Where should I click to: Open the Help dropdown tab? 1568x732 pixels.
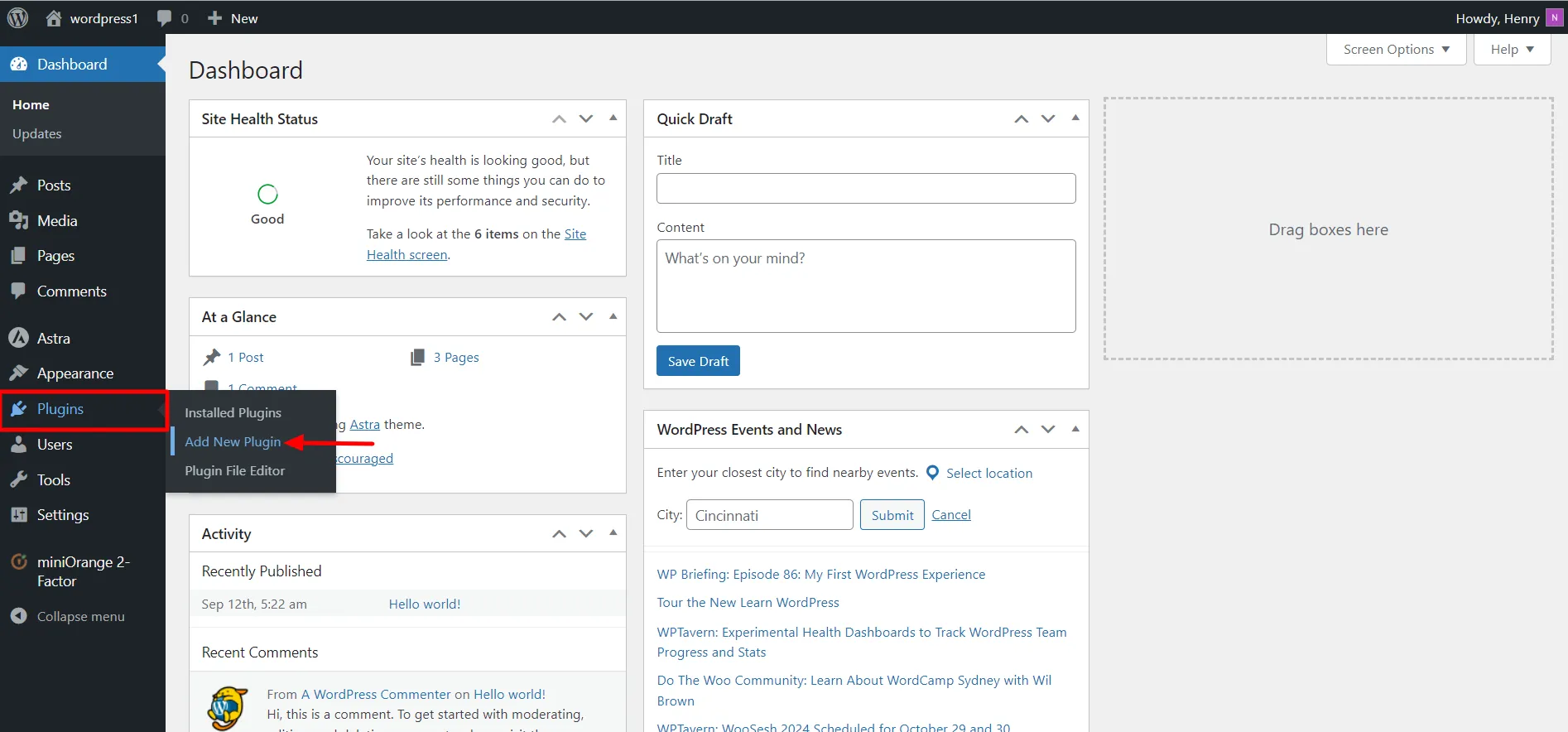[1512, 50]
